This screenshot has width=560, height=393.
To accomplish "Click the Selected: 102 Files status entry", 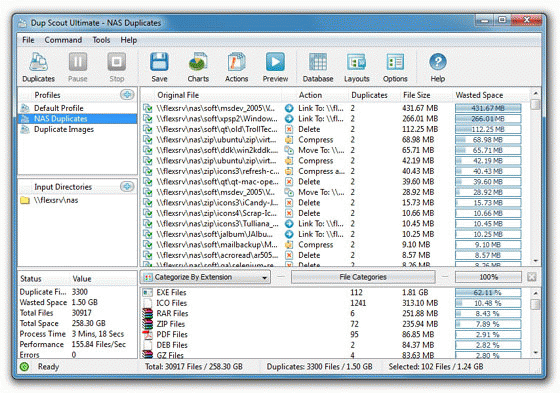I will (x=436, y=367).
